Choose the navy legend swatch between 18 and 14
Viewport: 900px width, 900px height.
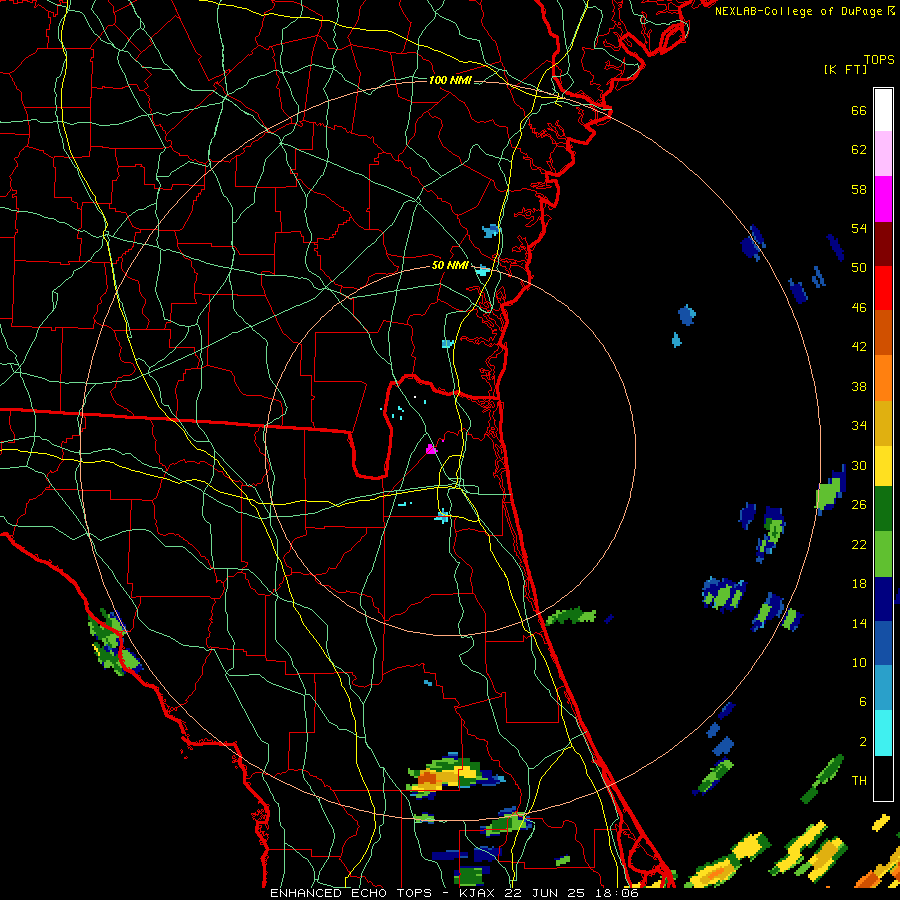tap(883, 599)
